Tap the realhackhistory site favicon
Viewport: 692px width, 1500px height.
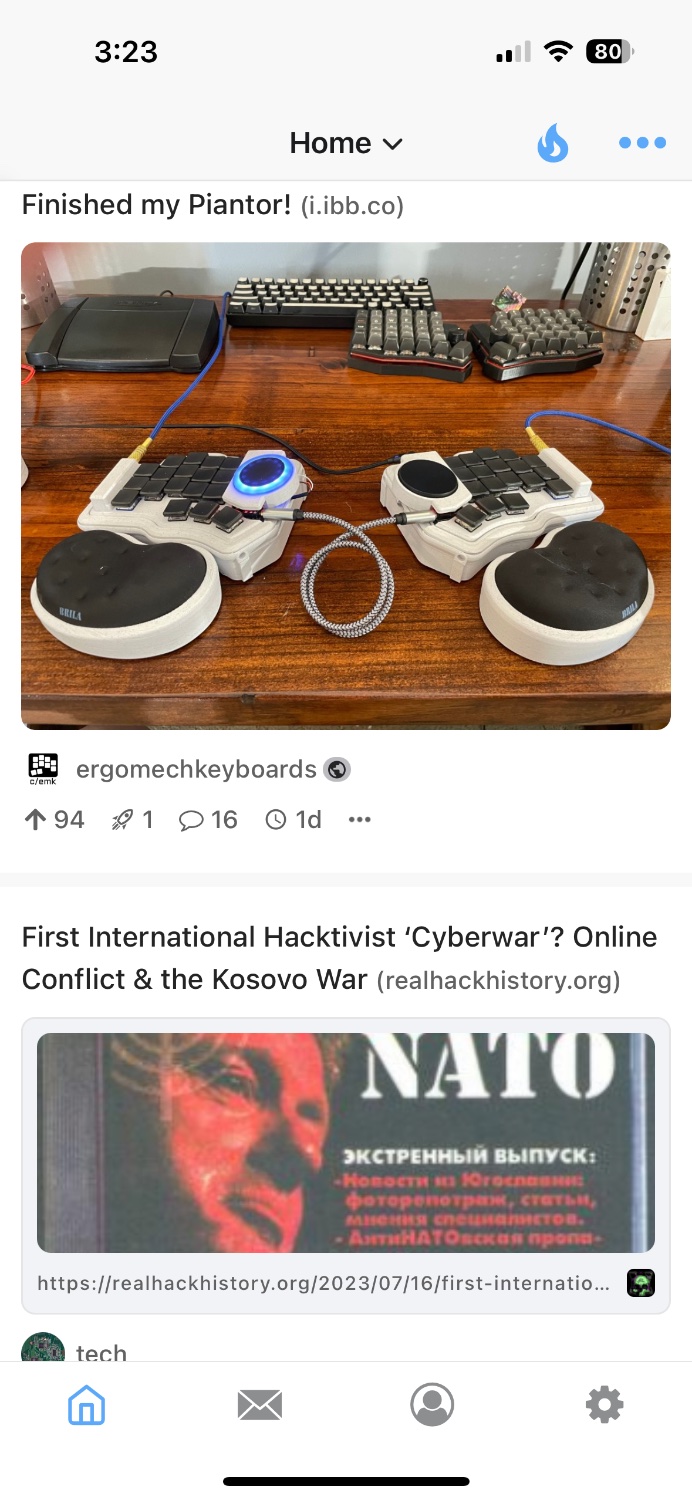[x=640, y=1283]
